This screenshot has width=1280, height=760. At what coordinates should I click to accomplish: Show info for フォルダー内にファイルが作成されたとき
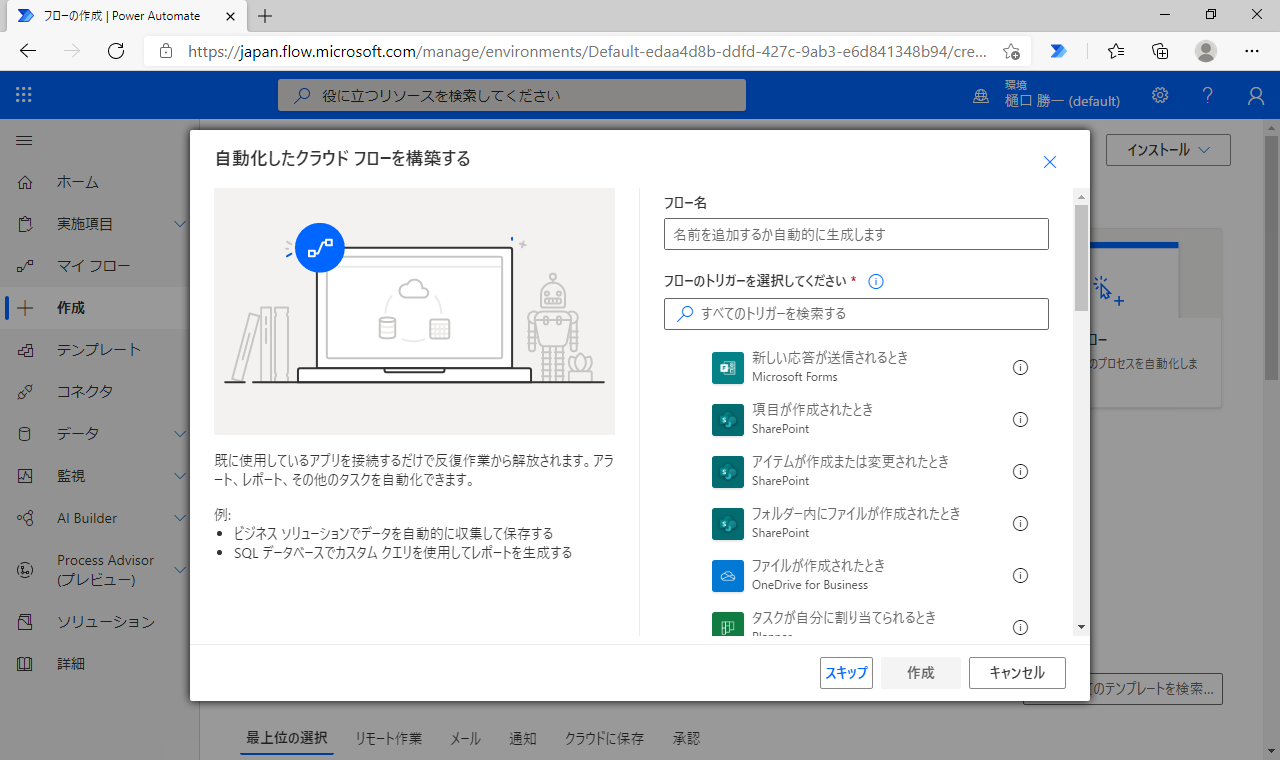point(1020,523)
